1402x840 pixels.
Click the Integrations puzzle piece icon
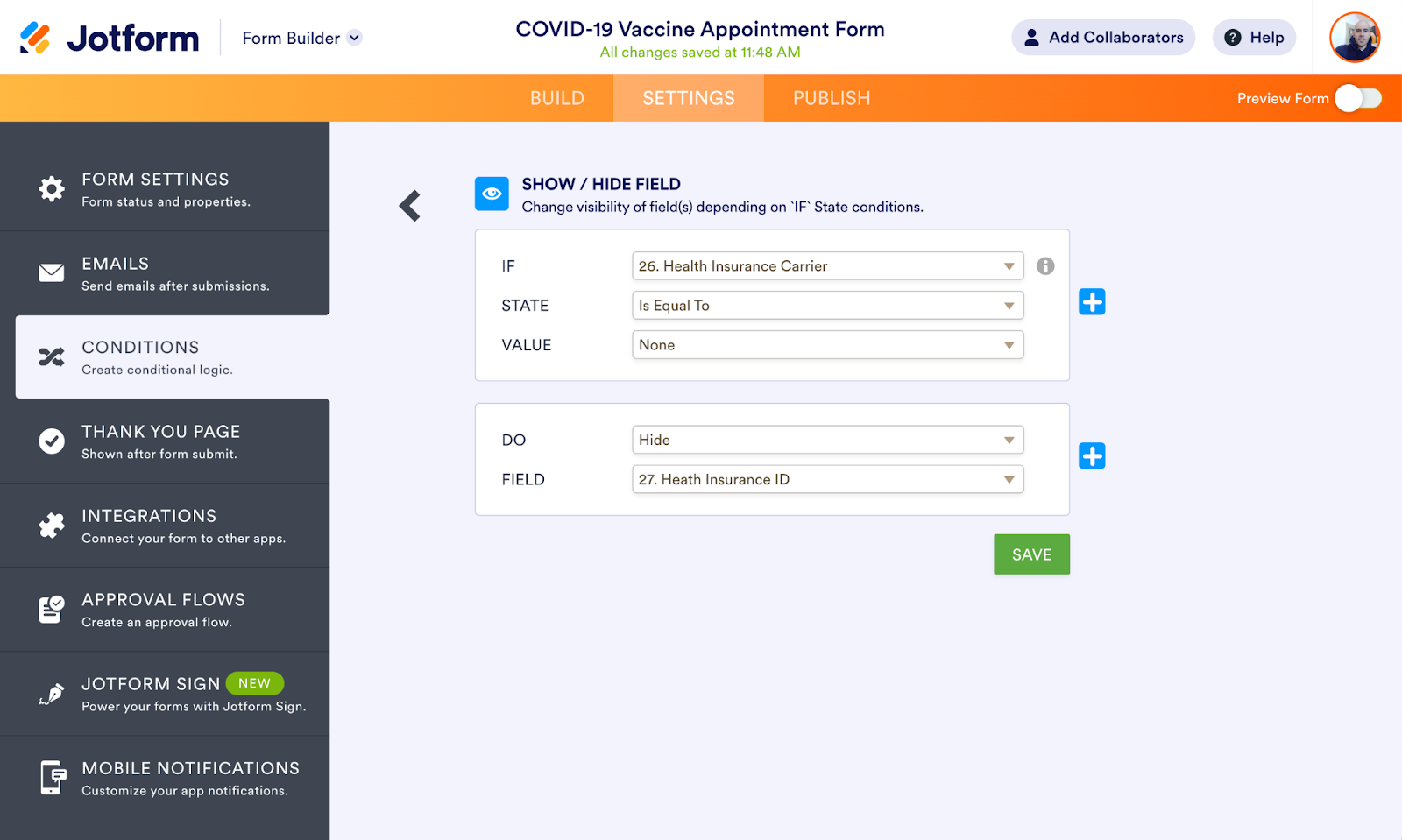[52, 526]
